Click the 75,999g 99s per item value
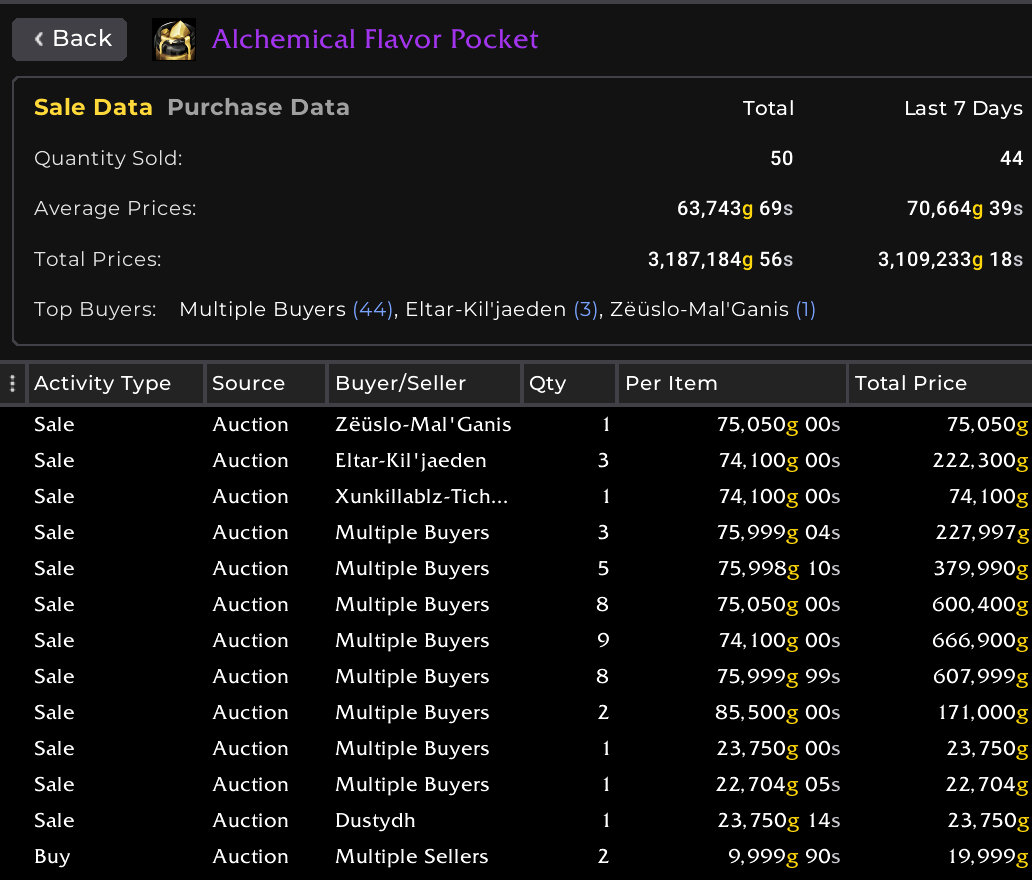This screenshot has height=880, width=1032. click(x=778, y=677)
